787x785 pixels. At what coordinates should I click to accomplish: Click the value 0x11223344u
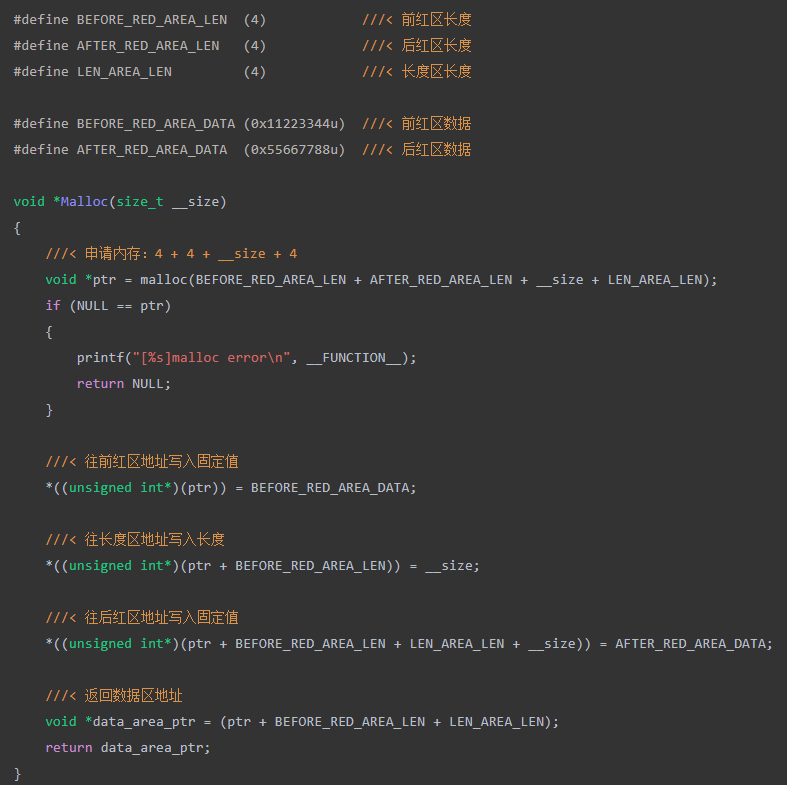[295, 124]
